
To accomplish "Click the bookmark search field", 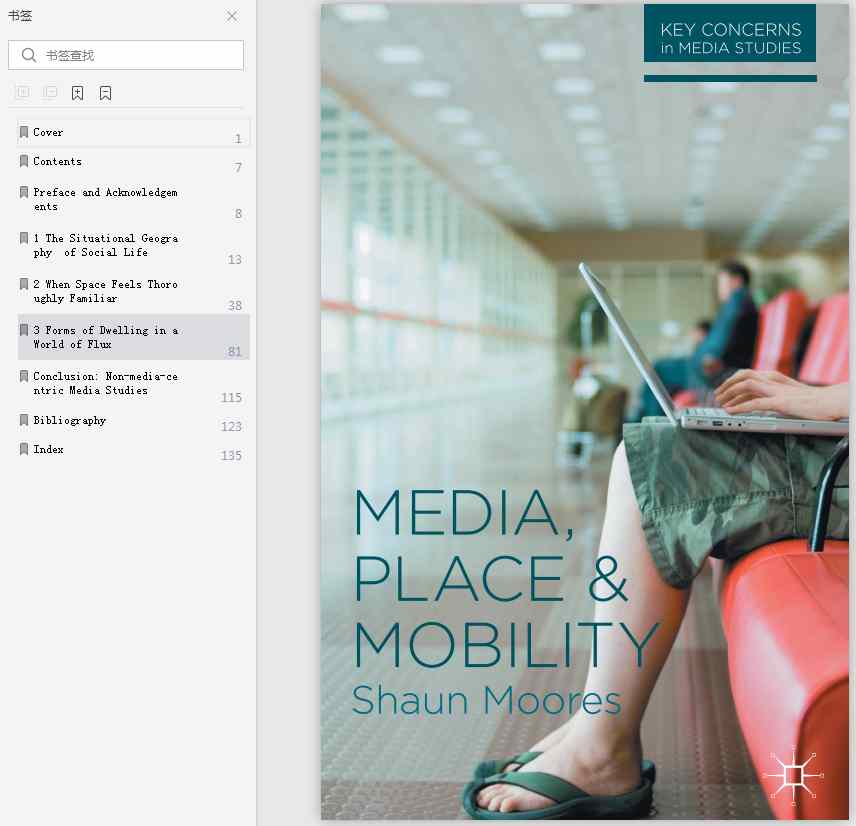I will 126,55.
